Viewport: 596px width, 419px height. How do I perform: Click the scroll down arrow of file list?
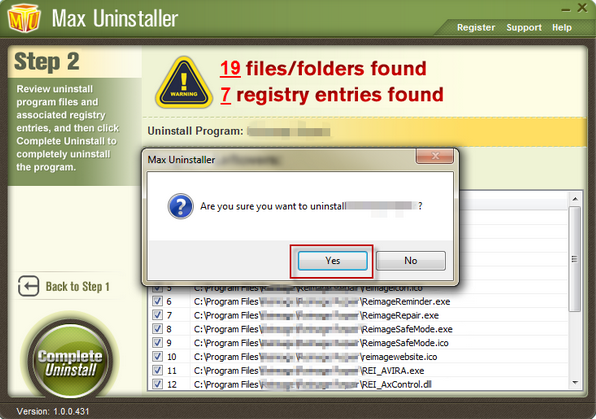[x=575, y=382]
